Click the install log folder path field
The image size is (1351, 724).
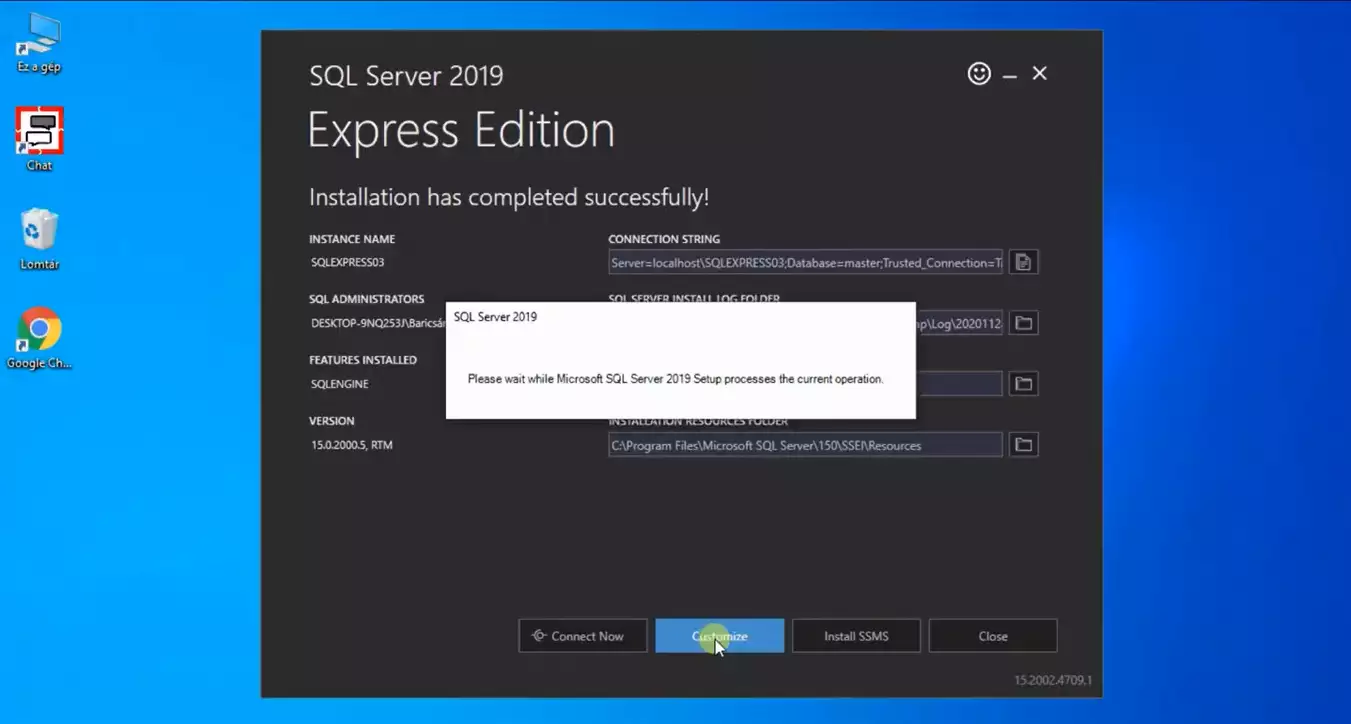[958, 323]
